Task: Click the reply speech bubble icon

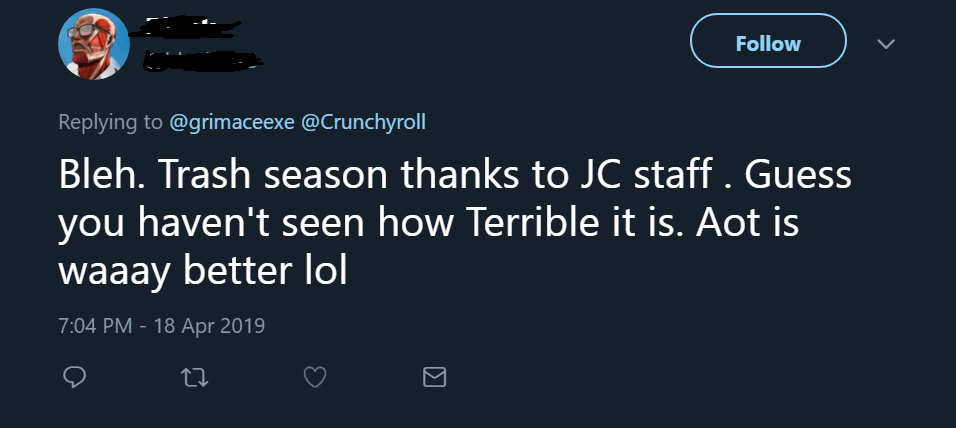Action: click(x=73, y=377)
